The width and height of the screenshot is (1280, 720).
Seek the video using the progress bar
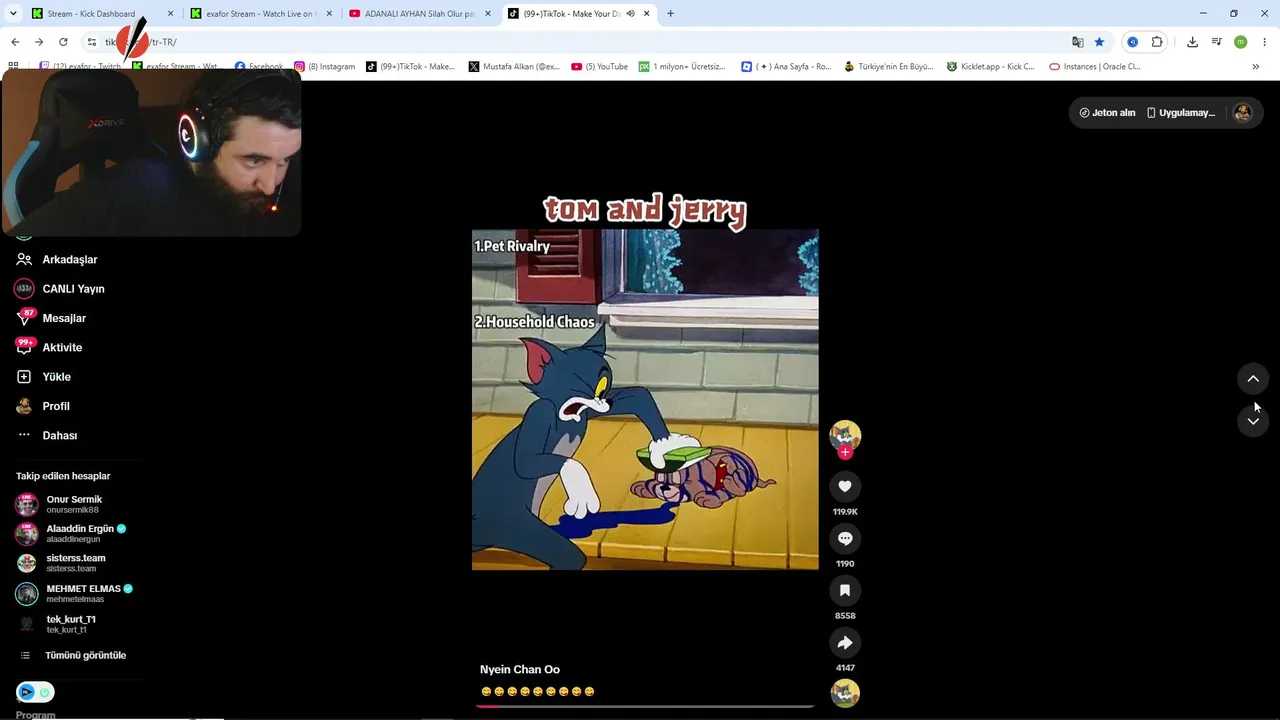pyautogui.click(x=645, y=706)
